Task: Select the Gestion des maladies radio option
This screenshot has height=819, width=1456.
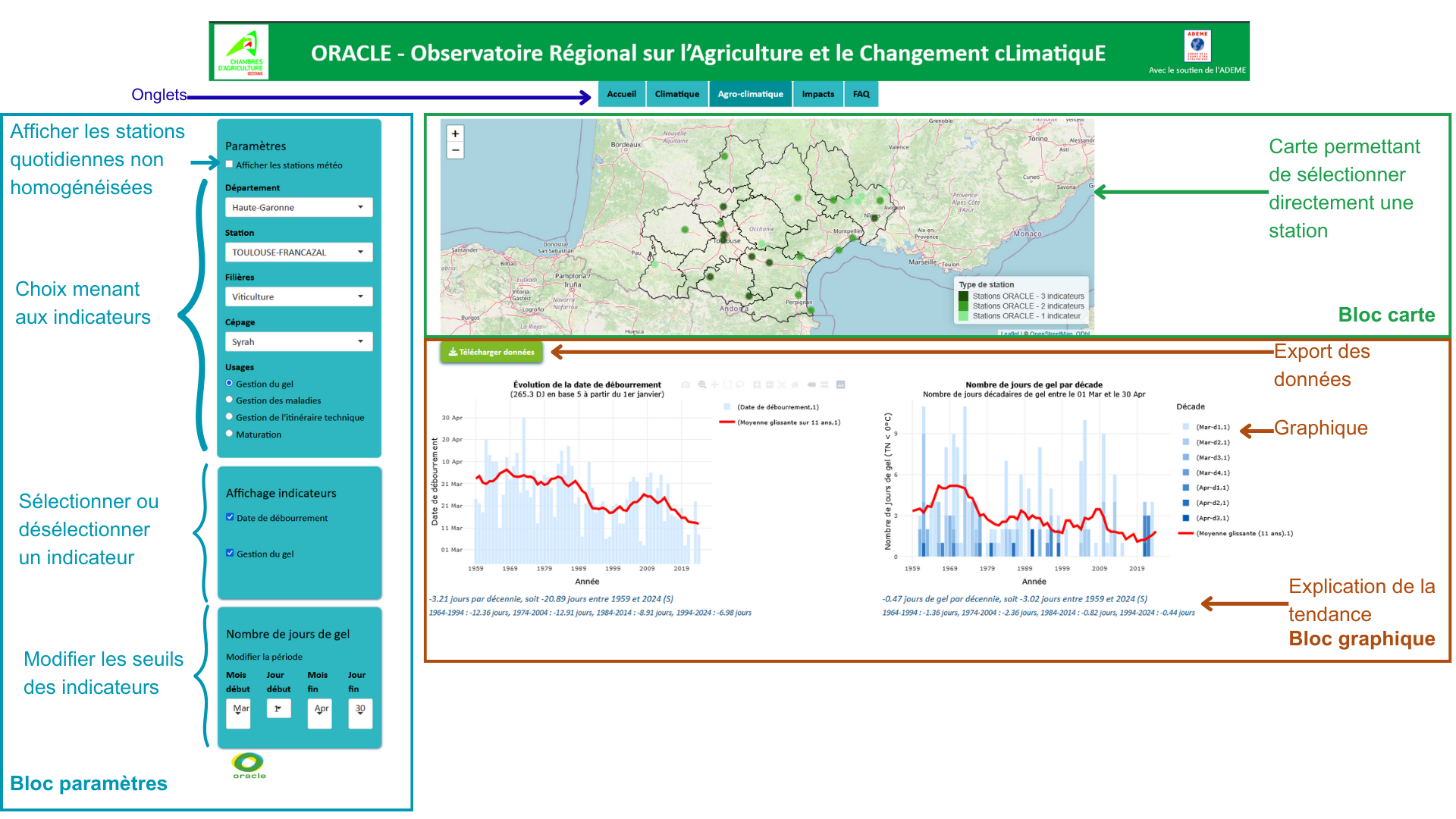Action: point(229,400)
